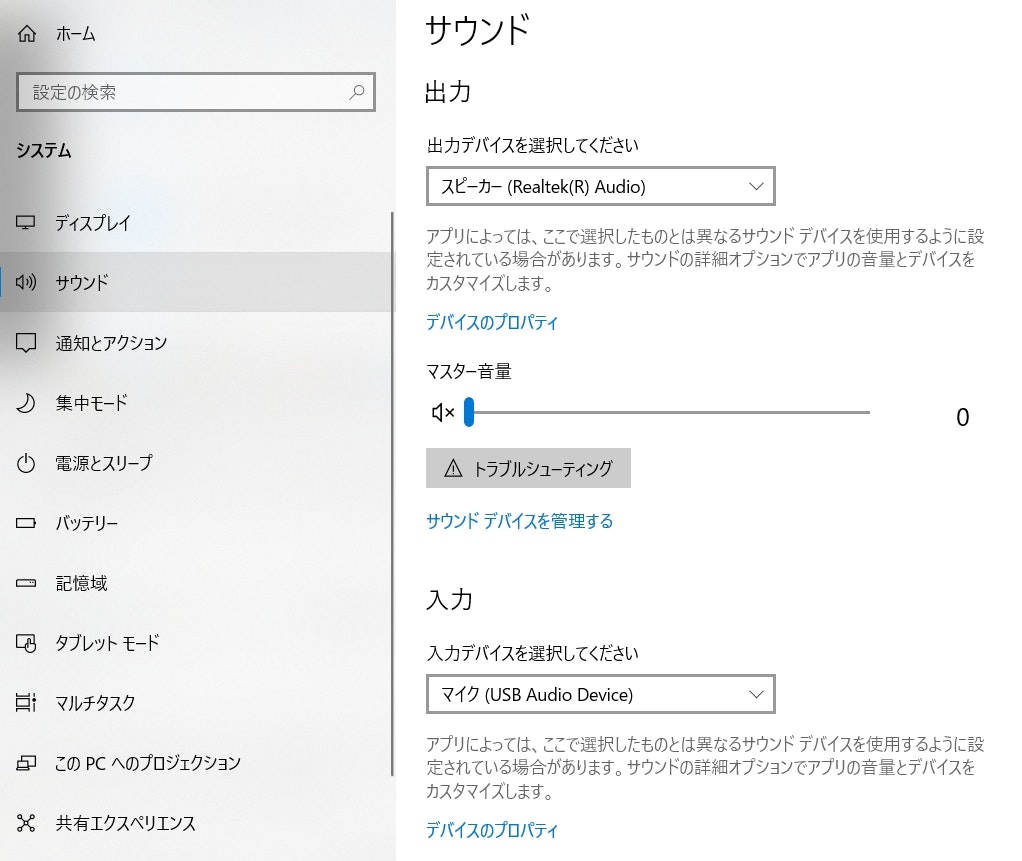
Task: Click the マルチタスク icon
Action: click(25, 703)
